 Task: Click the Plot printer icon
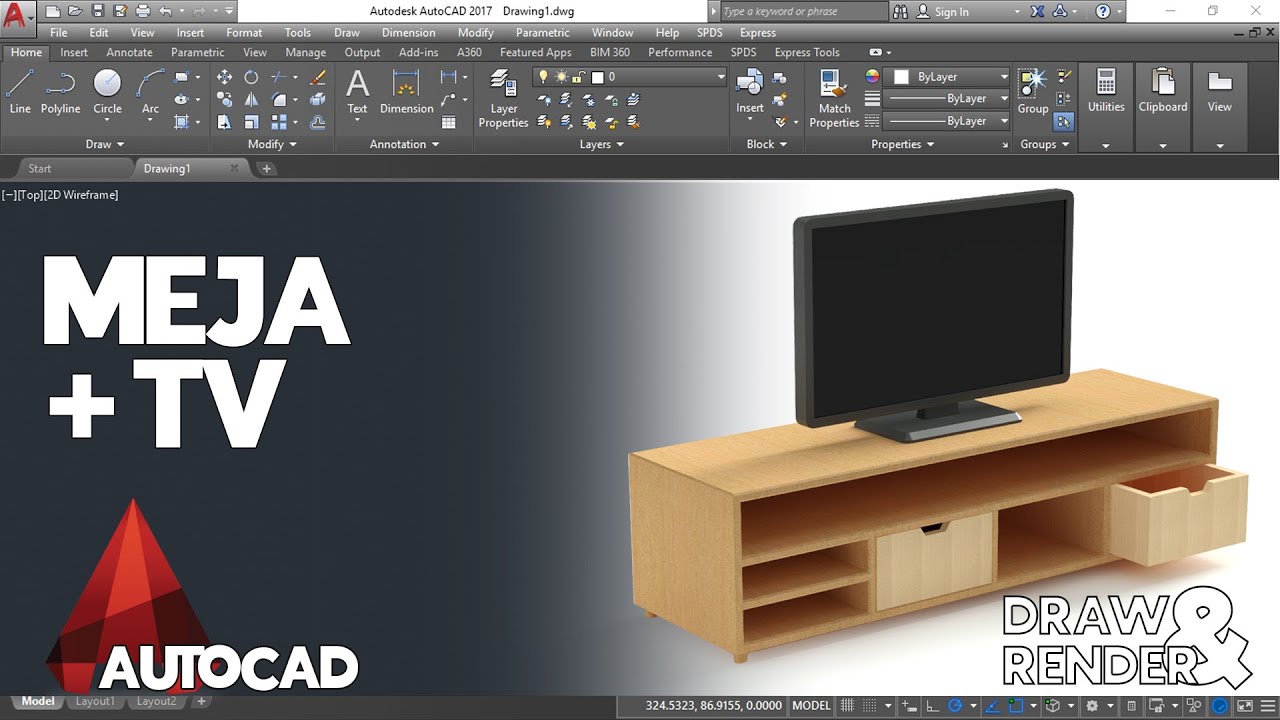(142, 11)
